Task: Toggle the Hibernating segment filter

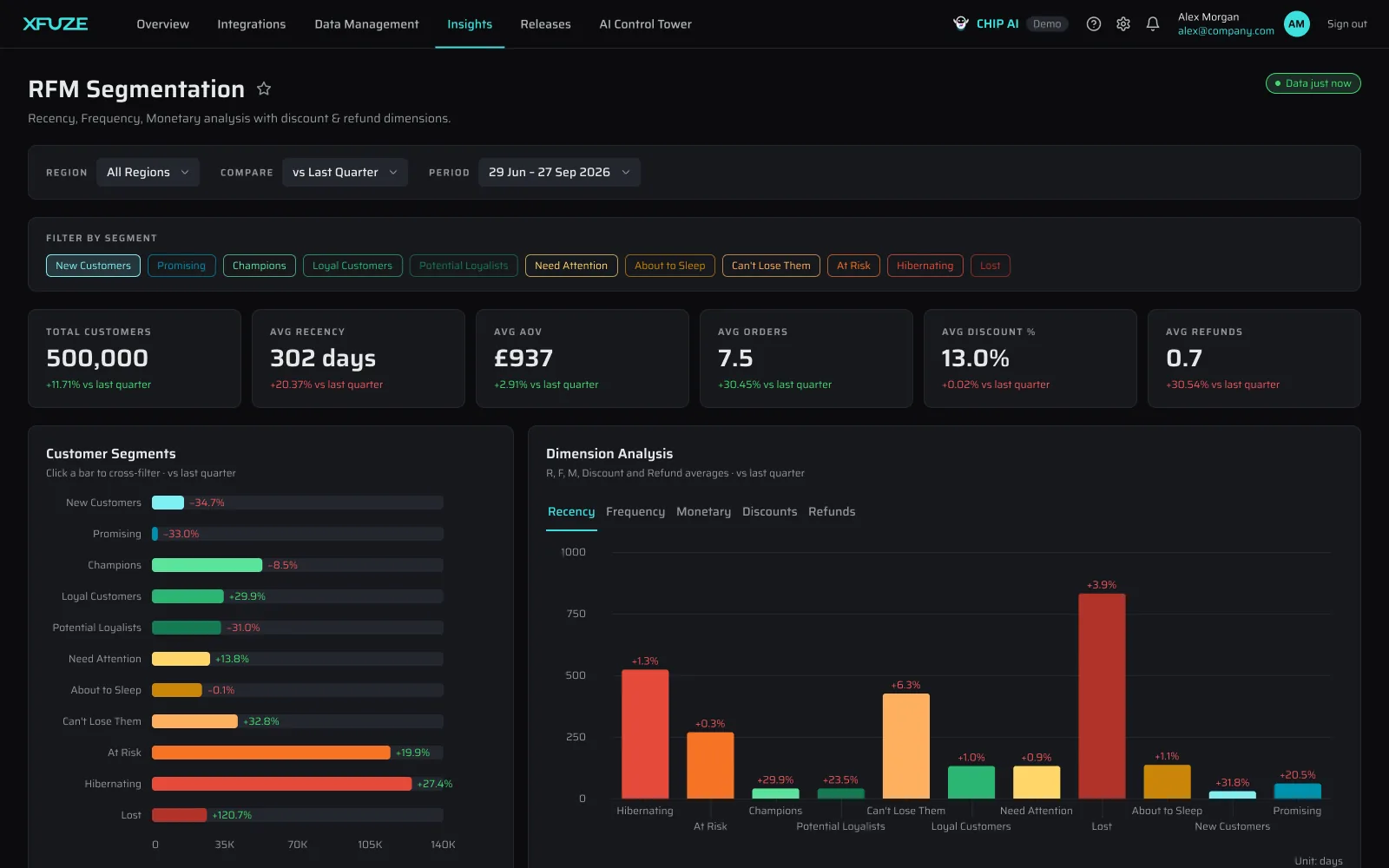Action: [925, 266]
